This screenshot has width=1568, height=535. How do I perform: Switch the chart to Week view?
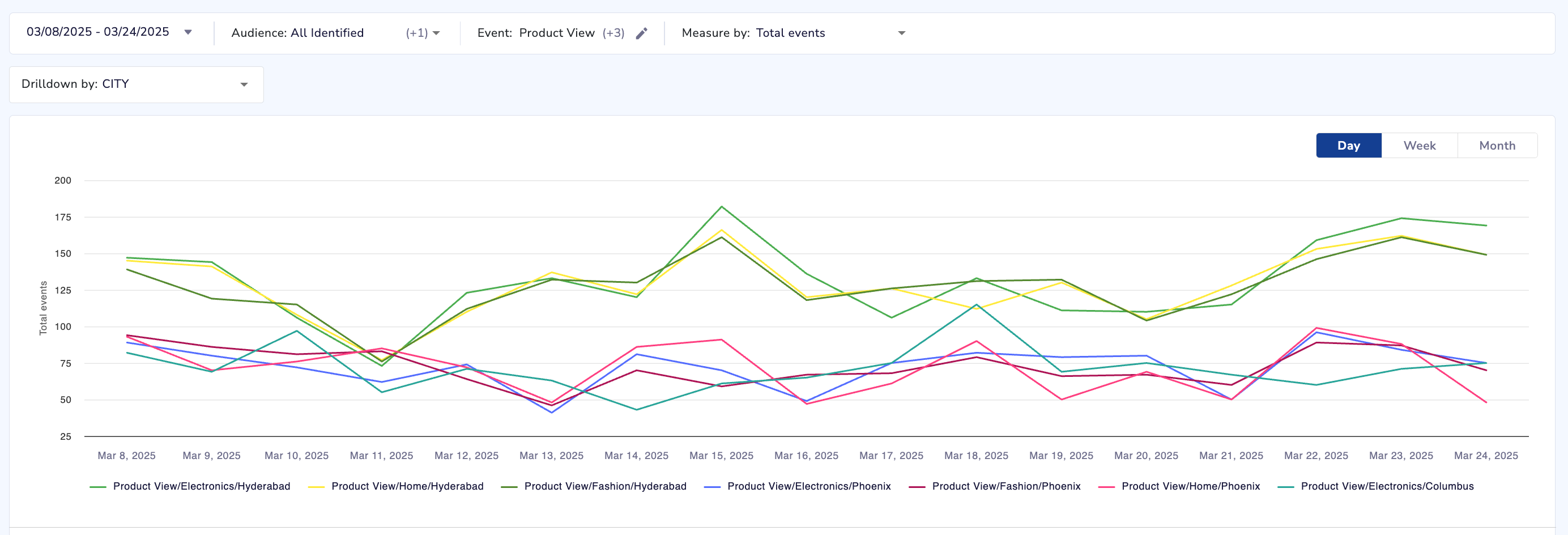tap(1419, 146)
